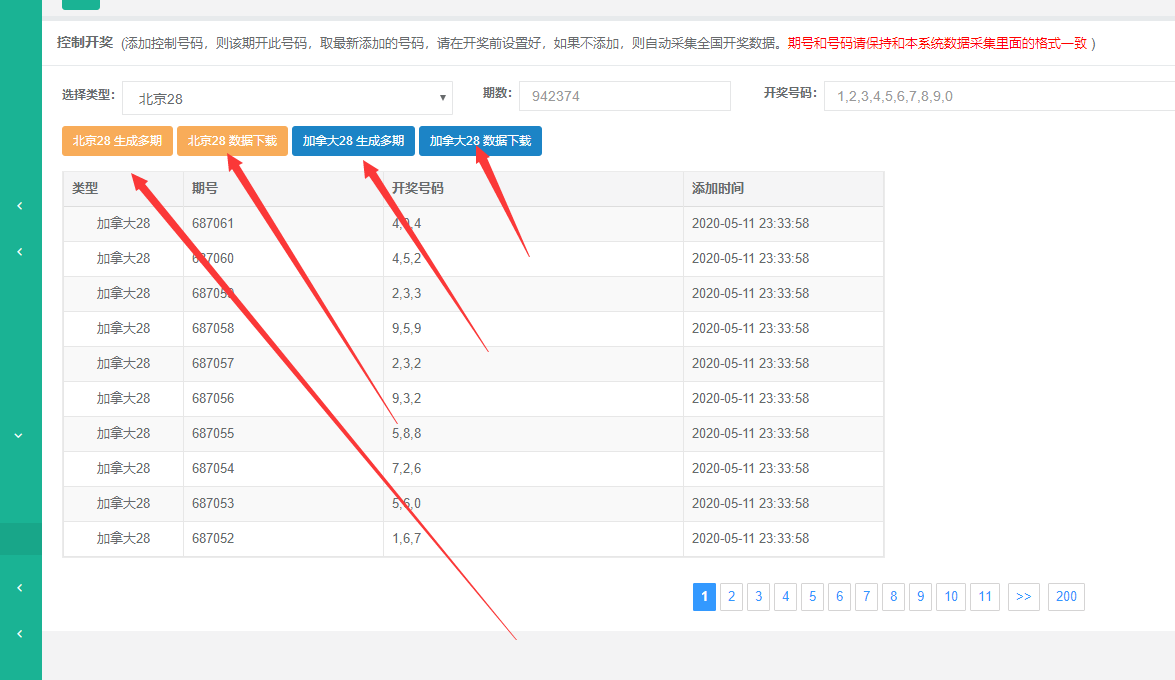This screenshot has width=1175, height=680.
Task: Collapse the sidebar item with down chevron
Action: 19,436
